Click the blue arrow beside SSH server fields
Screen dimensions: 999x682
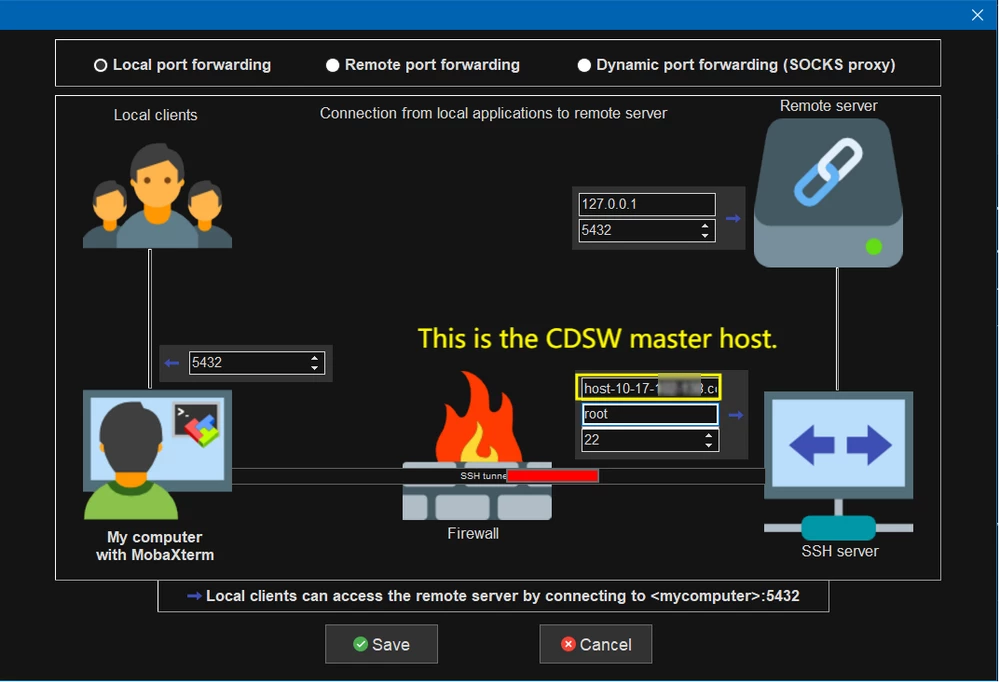coord(736,415)
